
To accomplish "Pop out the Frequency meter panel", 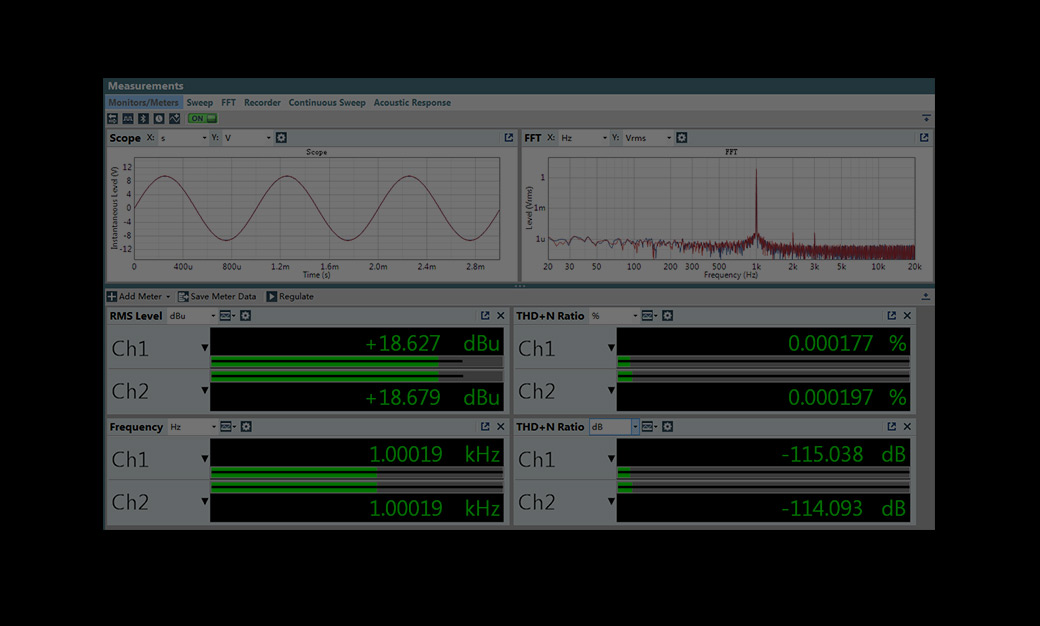I will (x=485, y=427).
